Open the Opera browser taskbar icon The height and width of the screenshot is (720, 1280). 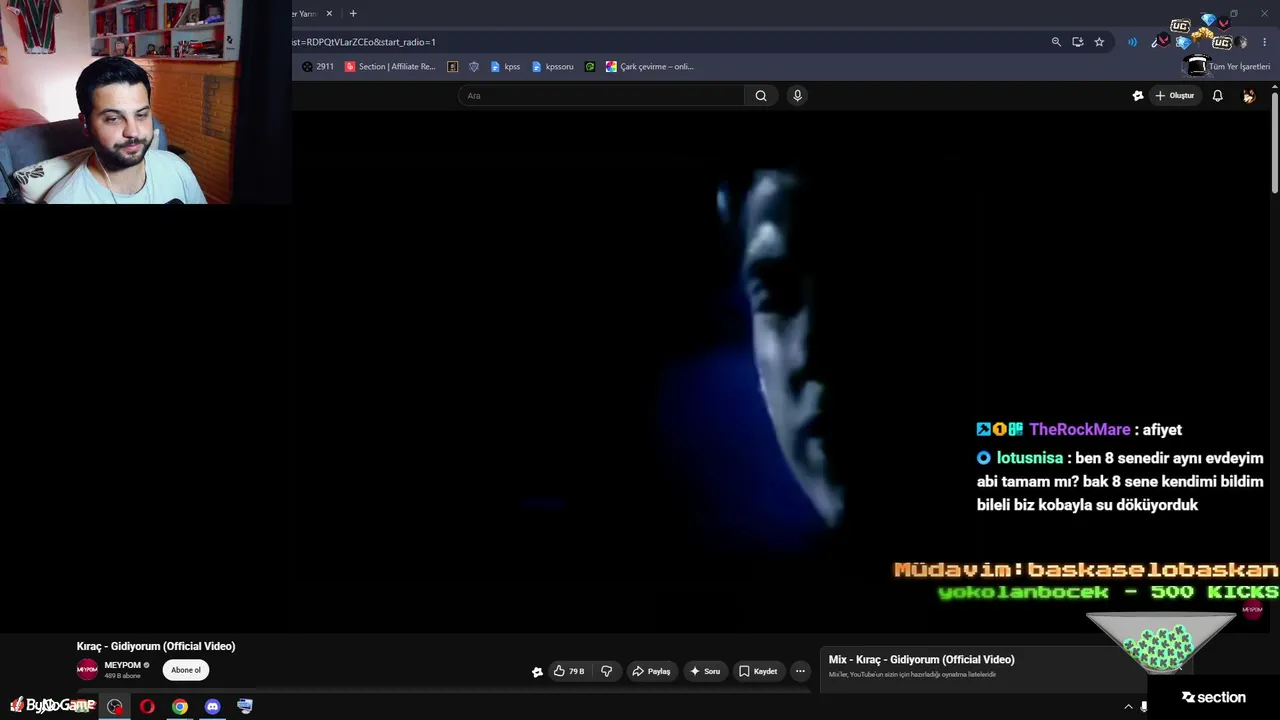click(147, 707)
